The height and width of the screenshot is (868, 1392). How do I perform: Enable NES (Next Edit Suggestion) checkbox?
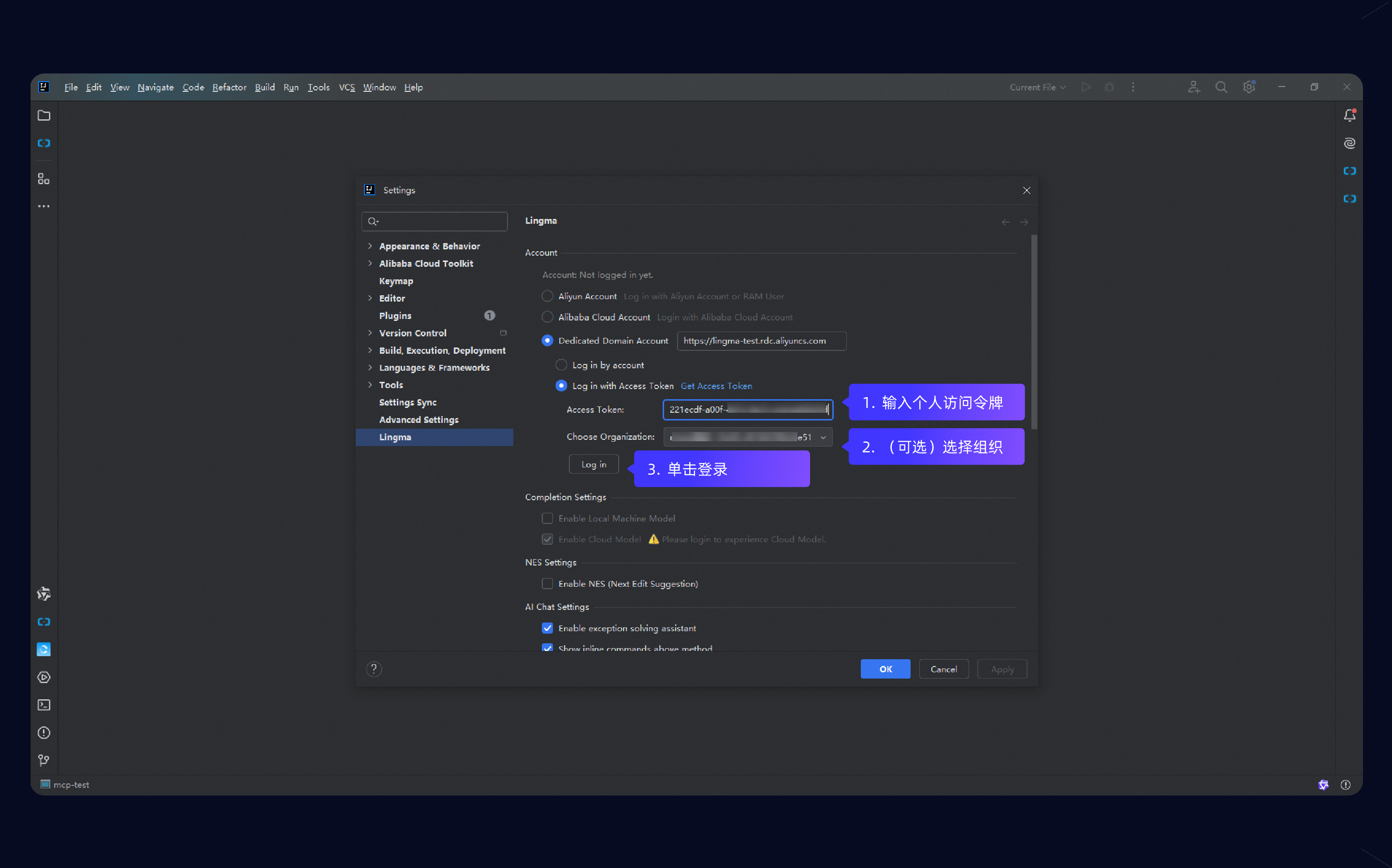547,583
